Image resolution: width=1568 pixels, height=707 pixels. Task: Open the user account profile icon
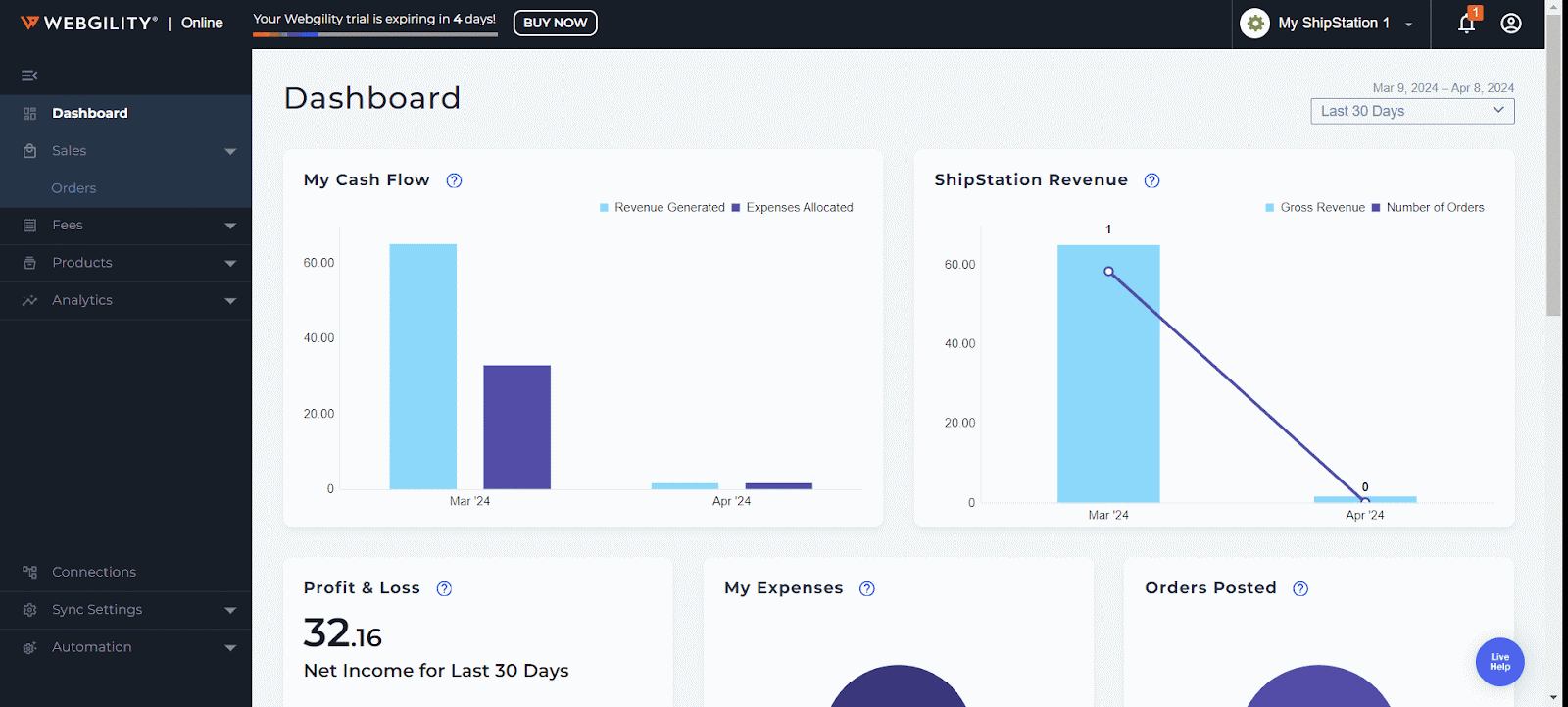(x=1511, y=24)
